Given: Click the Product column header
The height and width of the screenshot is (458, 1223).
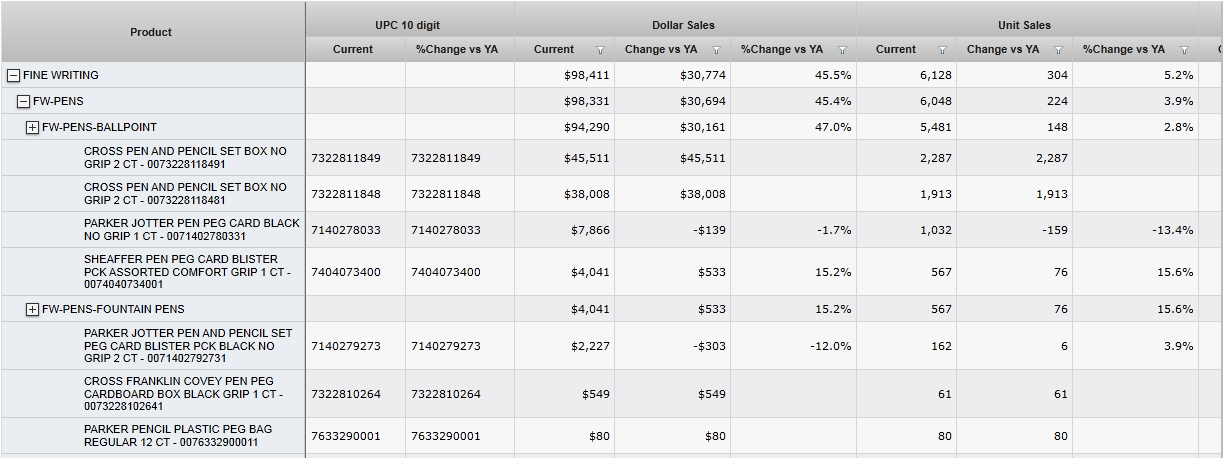Looking at the screenshot, I should coord(151,32).
